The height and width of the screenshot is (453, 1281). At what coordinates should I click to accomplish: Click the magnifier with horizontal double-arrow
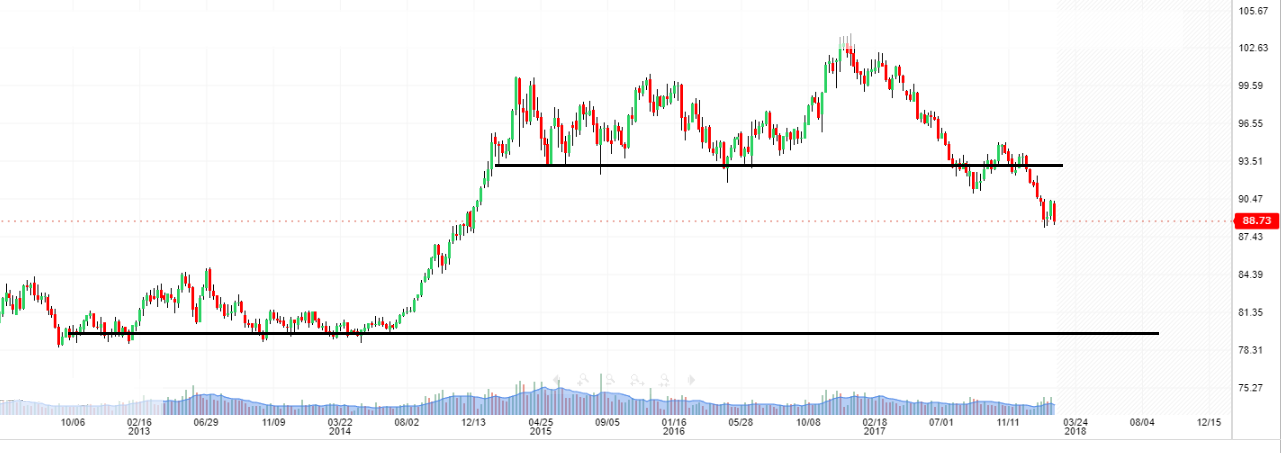pos(637,380)
